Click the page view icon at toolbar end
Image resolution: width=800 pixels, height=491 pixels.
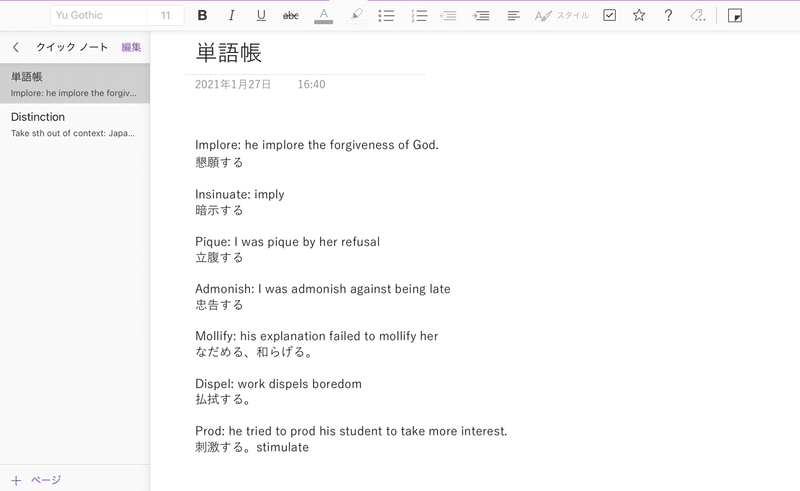(x=735, y=16)
